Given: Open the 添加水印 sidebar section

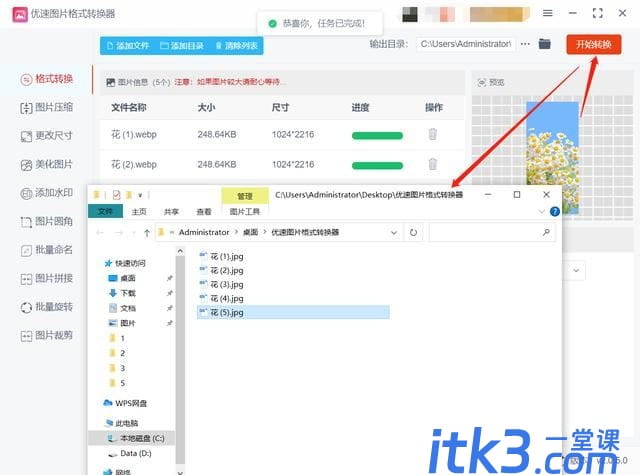Looking at the screenshot, I should 47,193.
